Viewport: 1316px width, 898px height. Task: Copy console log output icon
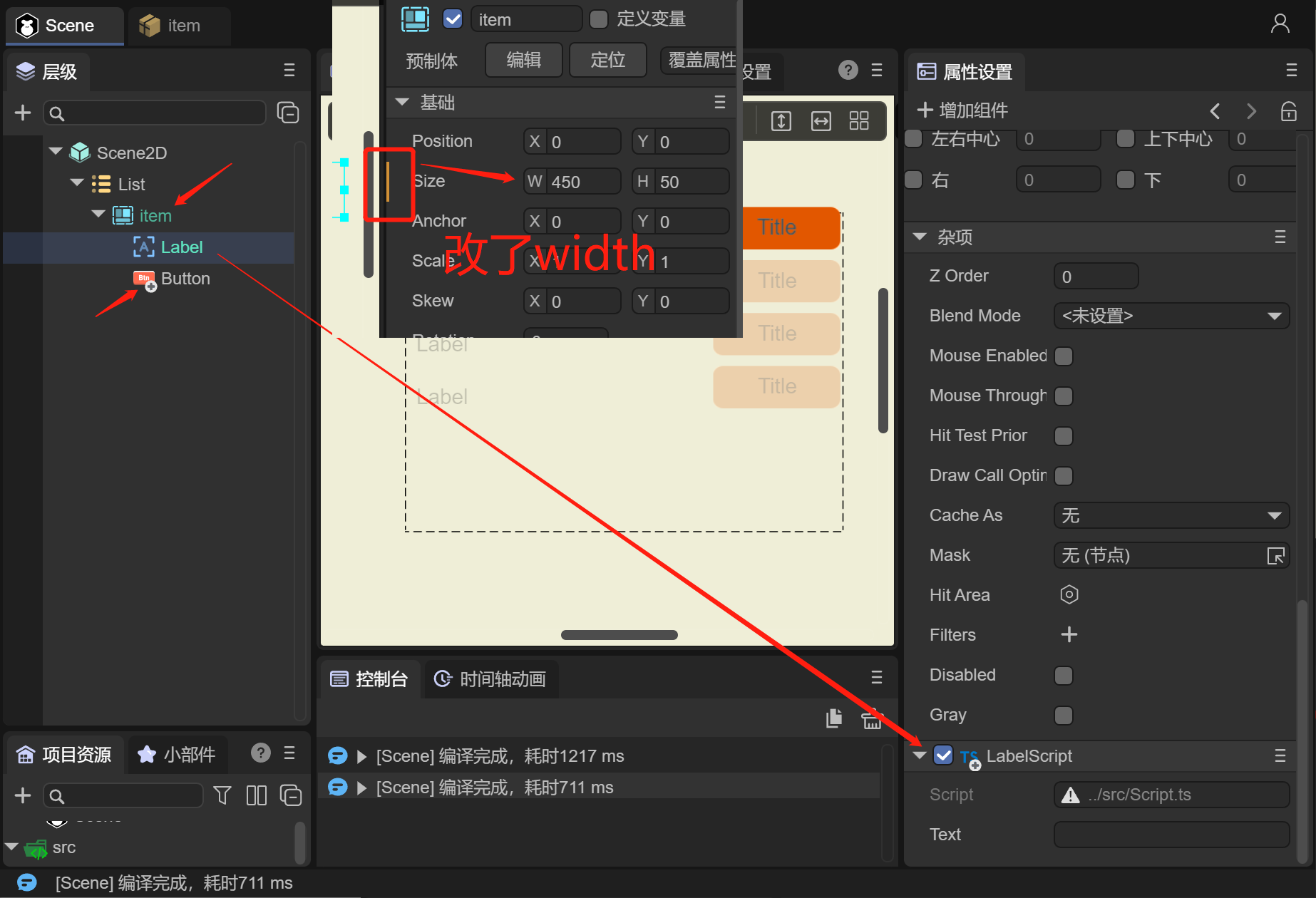833,719
